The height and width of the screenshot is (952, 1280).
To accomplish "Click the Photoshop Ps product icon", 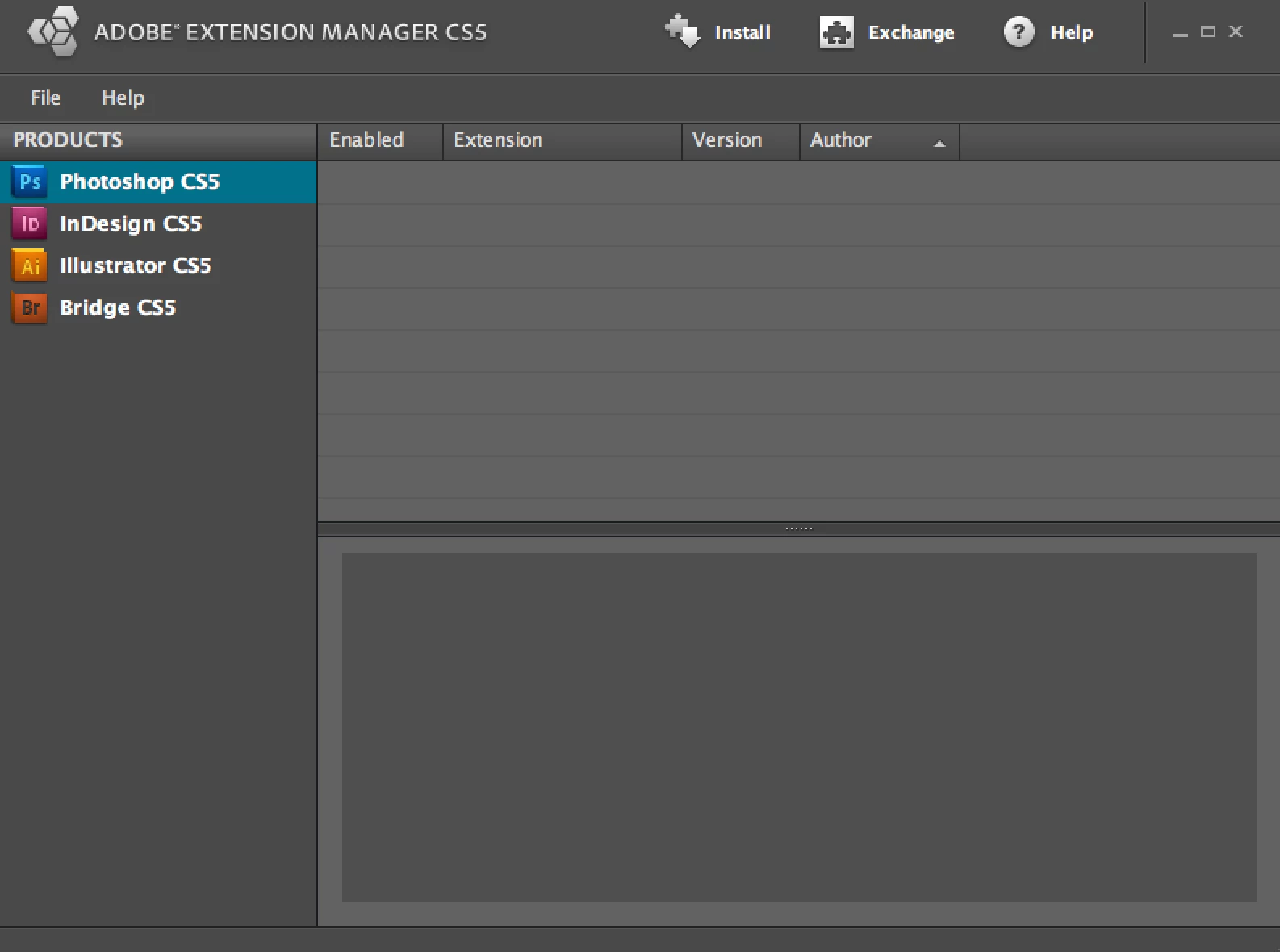I will [30, 182].
